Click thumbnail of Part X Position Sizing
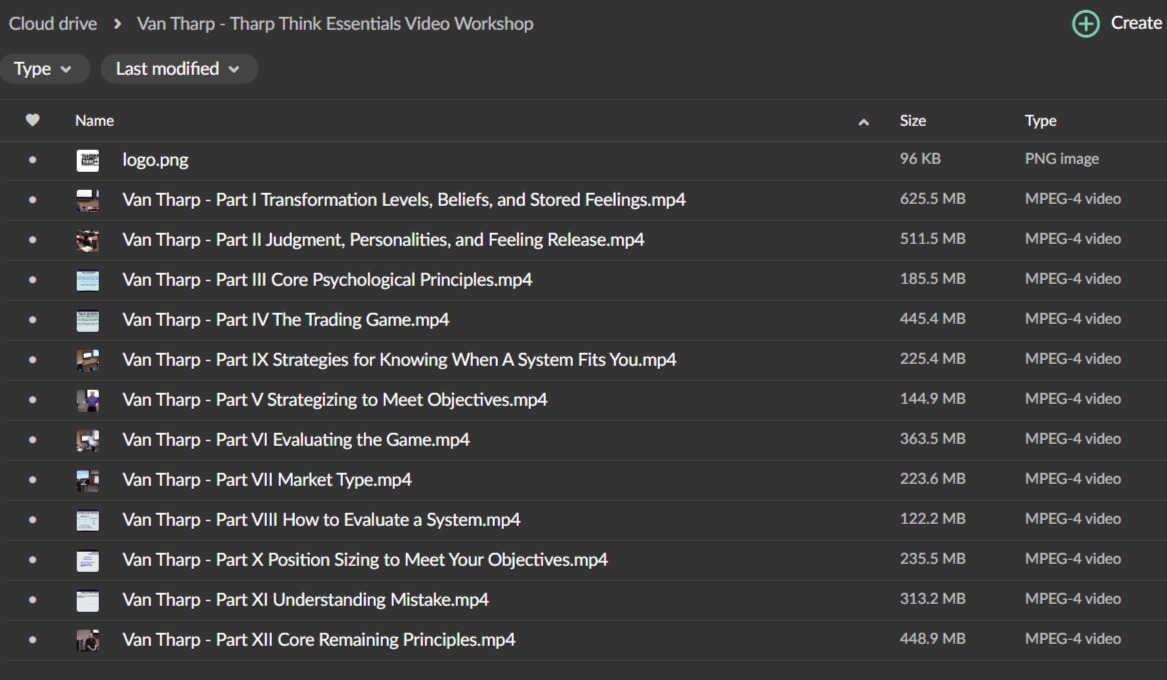The width and height of the screenshot is (1167, 680). pyautogui.click(x=88, y=561)
